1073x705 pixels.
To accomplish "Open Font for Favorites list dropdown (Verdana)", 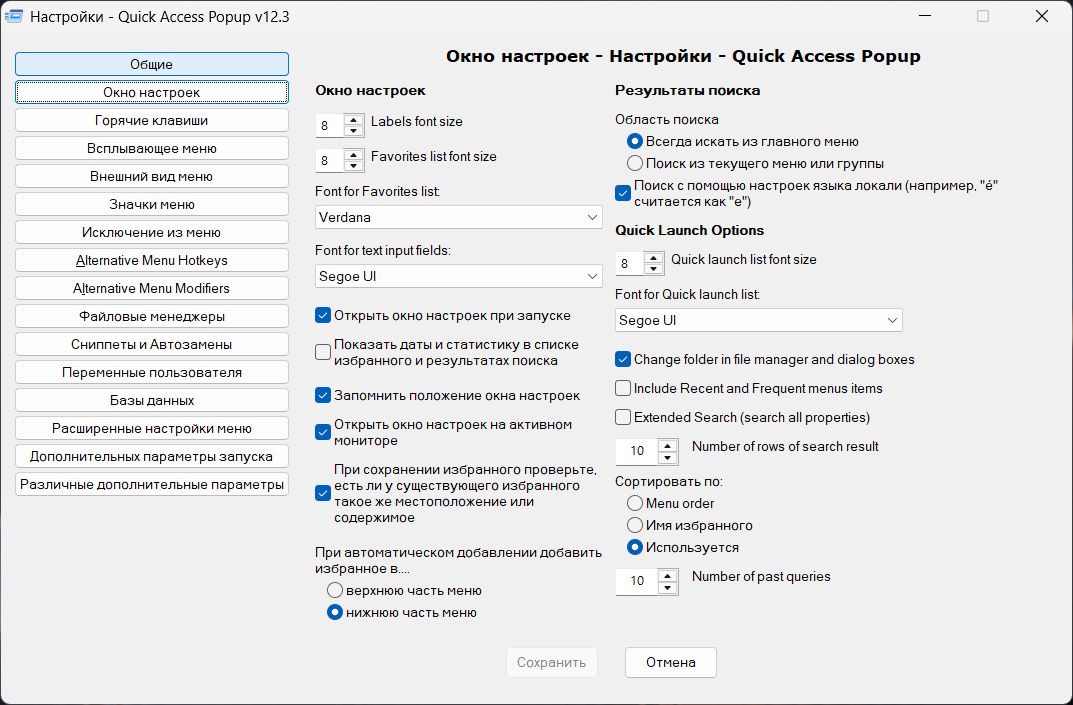I will pos(458,218).
